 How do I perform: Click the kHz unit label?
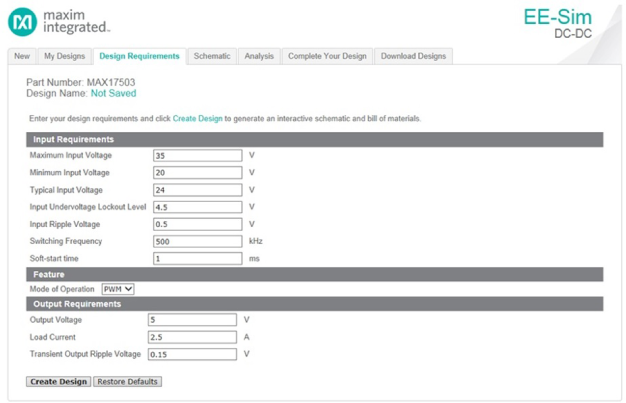256,241
